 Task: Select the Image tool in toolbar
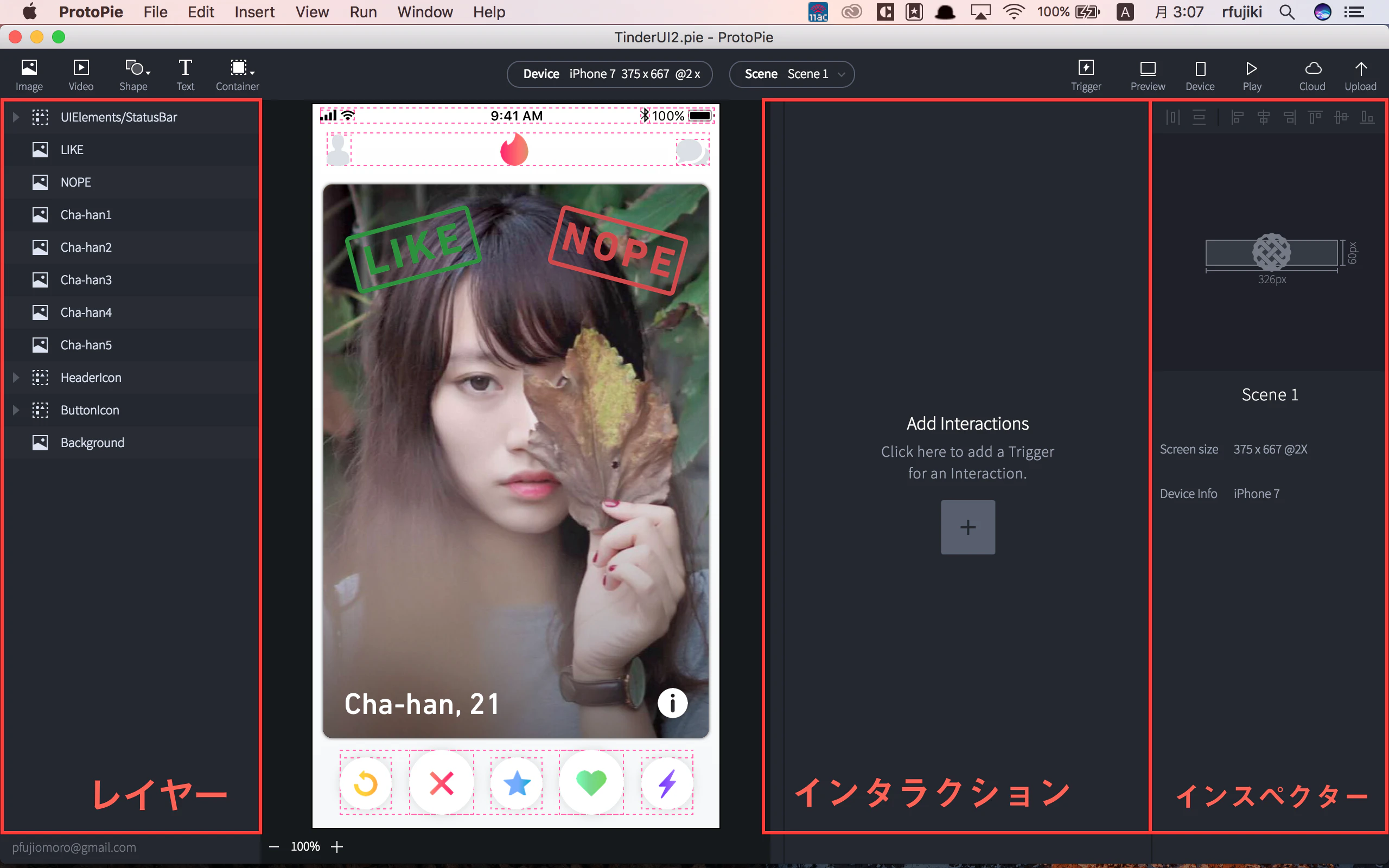(29, 75)
